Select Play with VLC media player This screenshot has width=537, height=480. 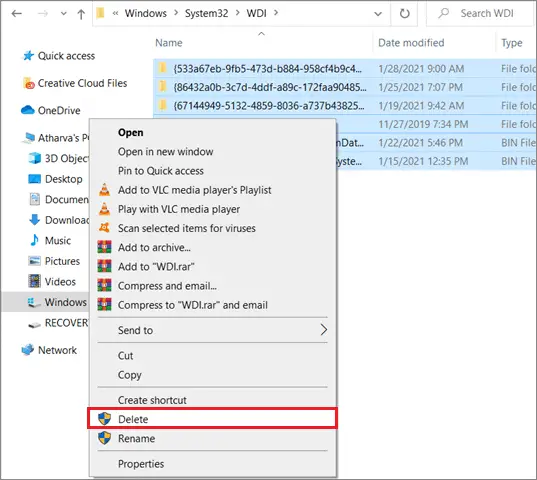click(179, 209)
